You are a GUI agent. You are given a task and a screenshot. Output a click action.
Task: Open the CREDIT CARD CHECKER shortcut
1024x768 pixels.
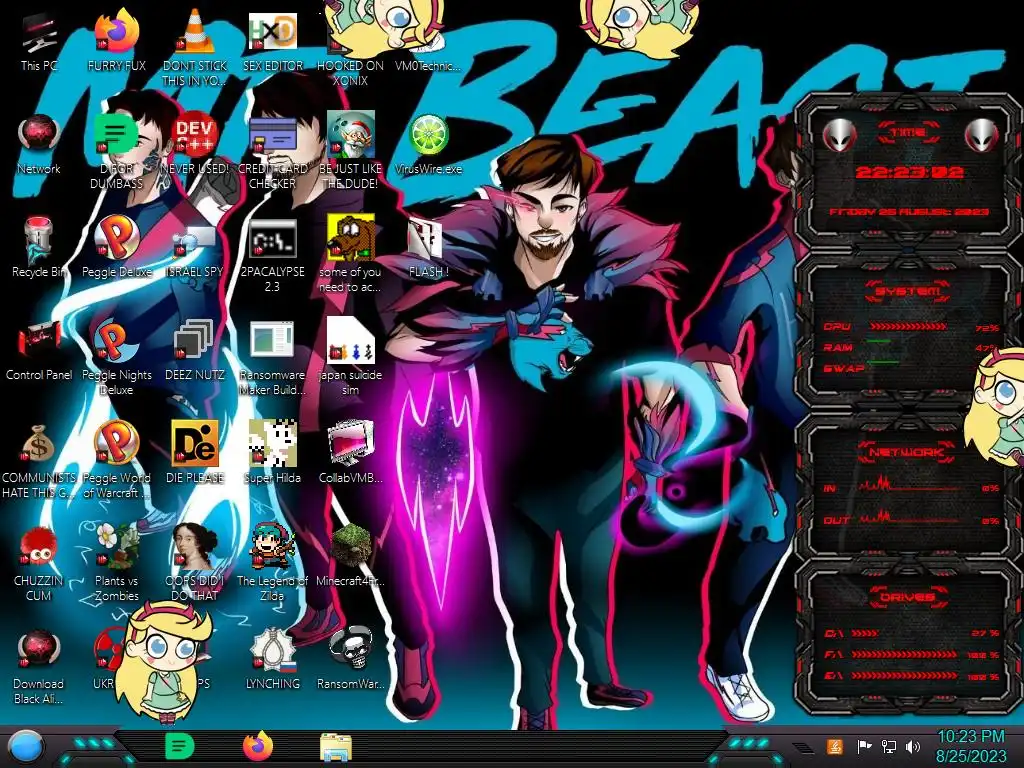click(x=272, y=152)
